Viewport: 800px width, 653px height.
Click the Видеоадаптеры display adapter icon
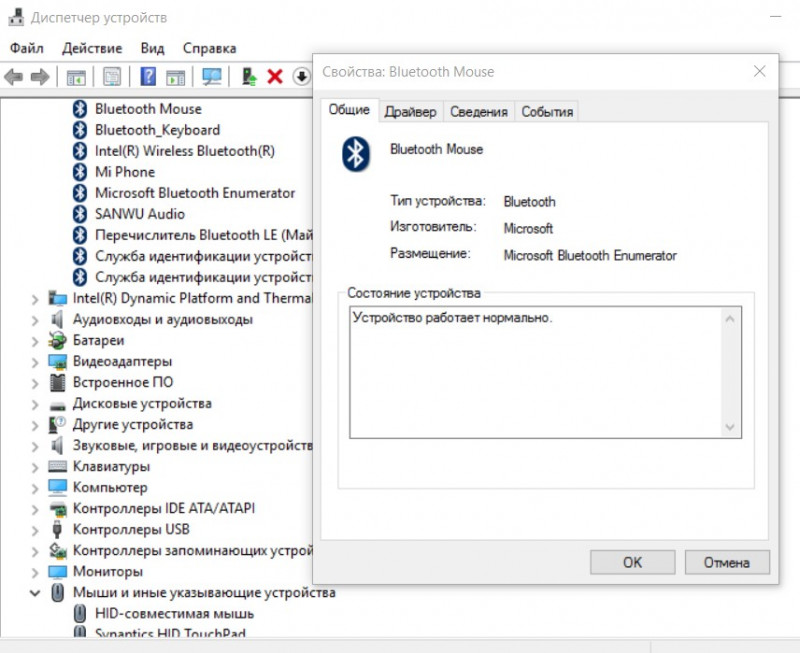pyautogui.click(x=58, y=362)
